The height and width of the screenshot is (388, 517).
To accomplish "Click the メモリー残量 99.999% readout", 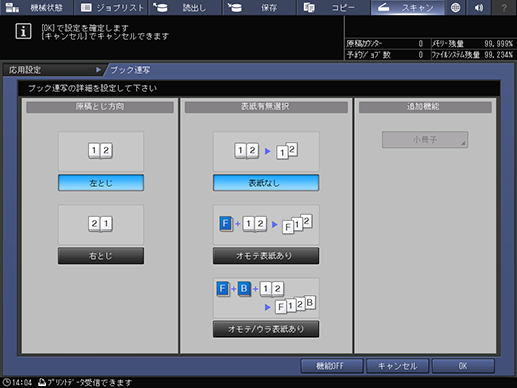I will [x=472, y=44].
